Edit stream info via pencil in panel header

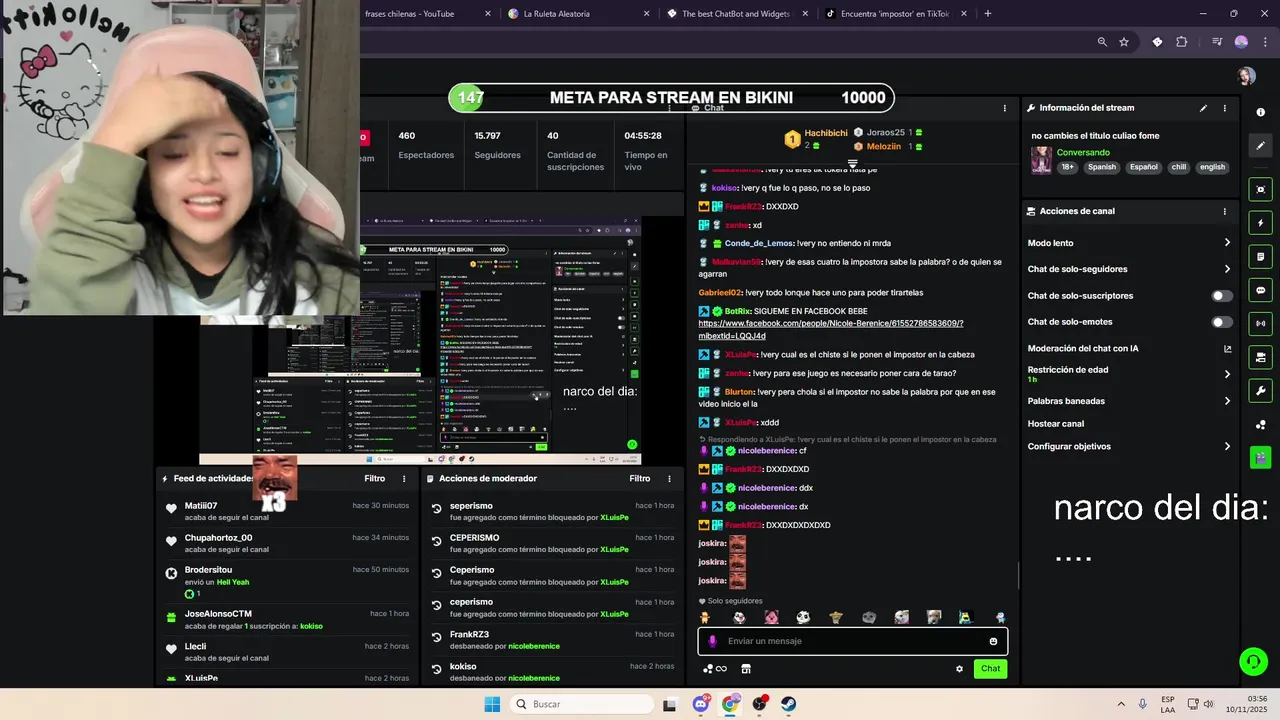click(x=1203, y=108)
